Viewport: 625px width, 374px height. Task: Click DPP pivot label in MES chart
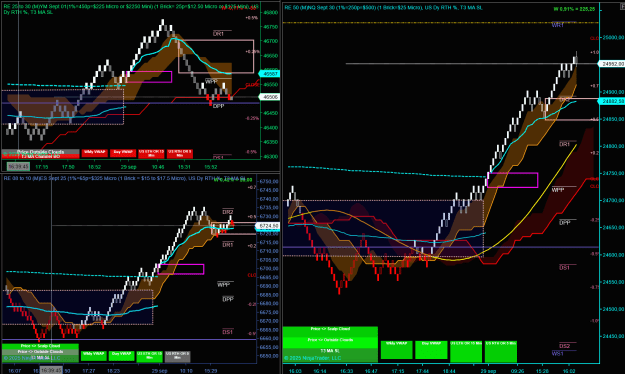228,299
